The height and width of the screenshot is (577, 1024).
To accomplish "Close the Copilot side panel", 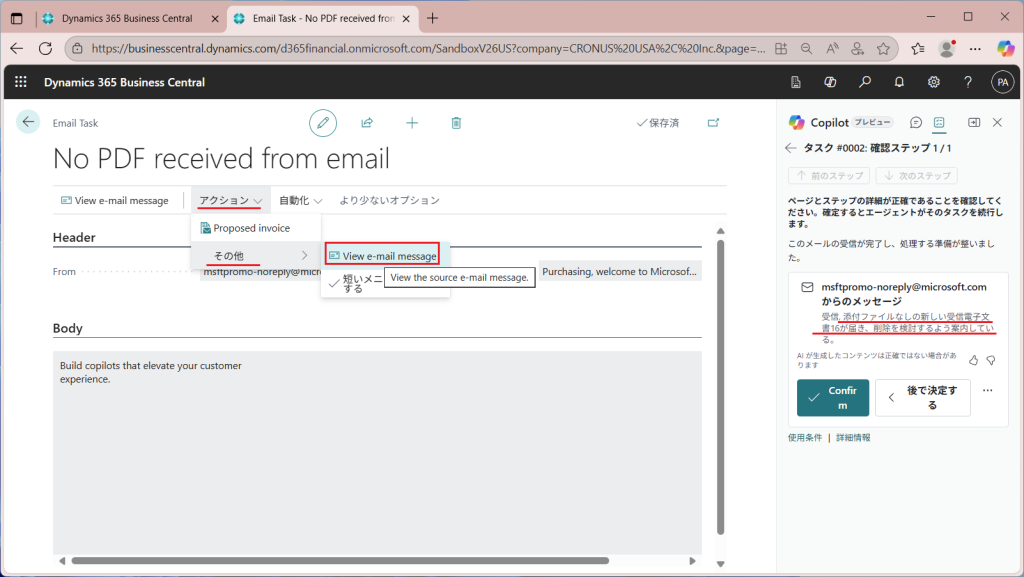I will (x=997, y=123).
